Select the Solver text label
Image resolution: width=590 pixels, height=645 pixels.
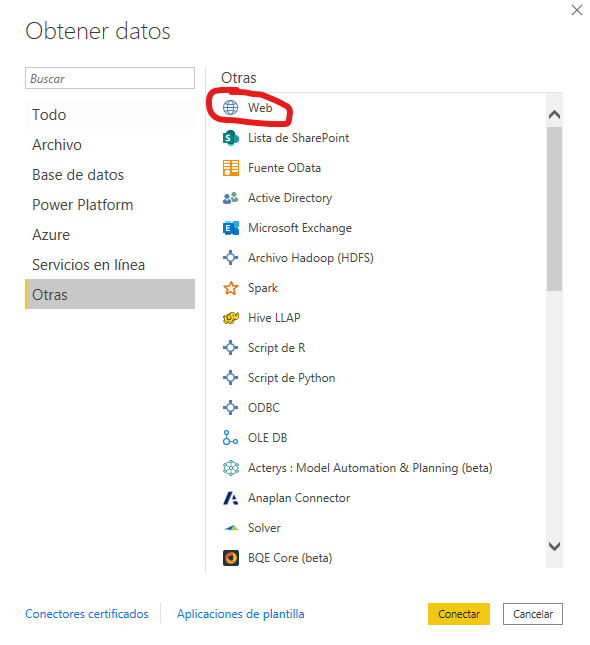264,528
